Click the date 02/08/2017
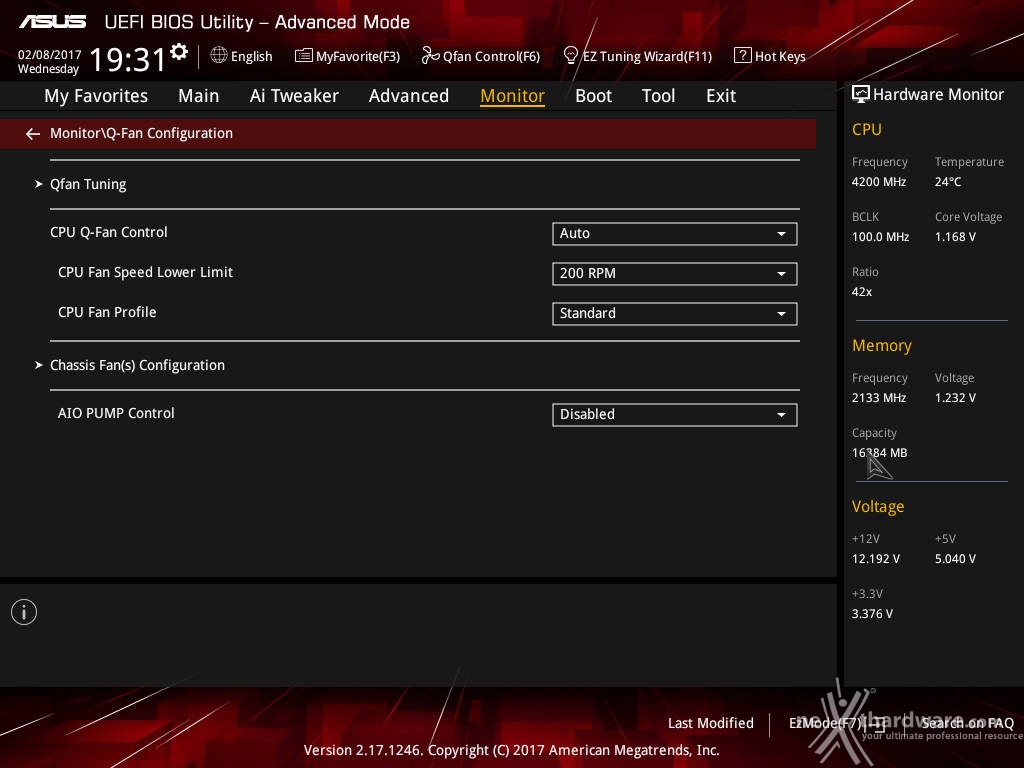The image size is (1024, 768). (50, 55)
